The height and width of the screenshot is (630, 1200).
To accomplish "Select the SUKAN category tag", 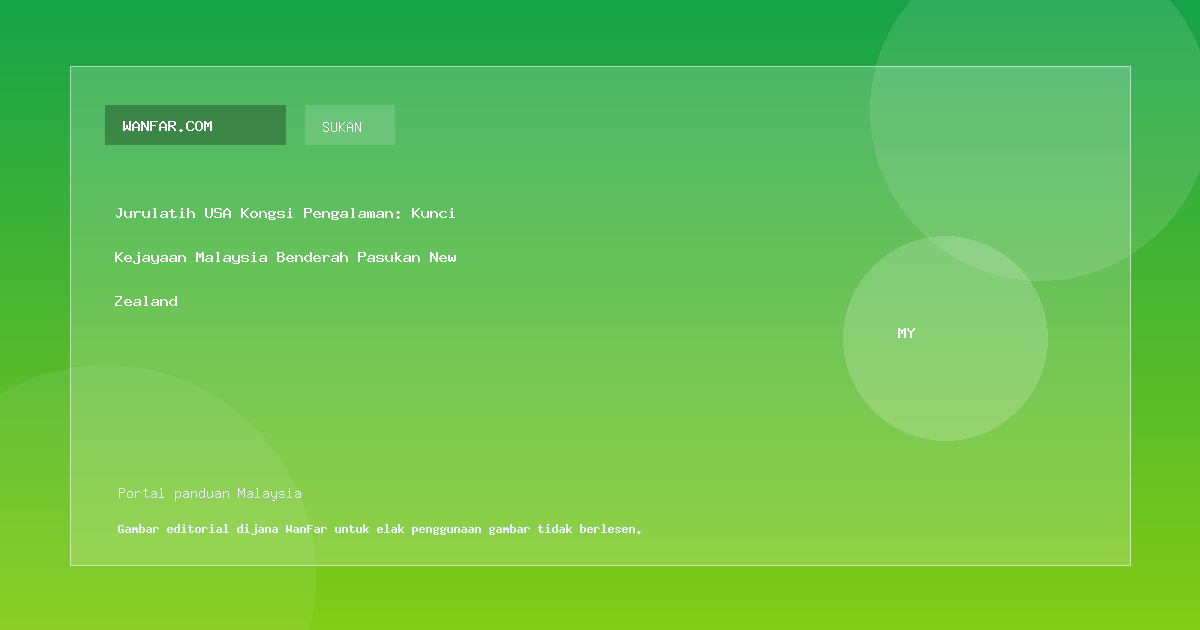I will pos(350,125).
